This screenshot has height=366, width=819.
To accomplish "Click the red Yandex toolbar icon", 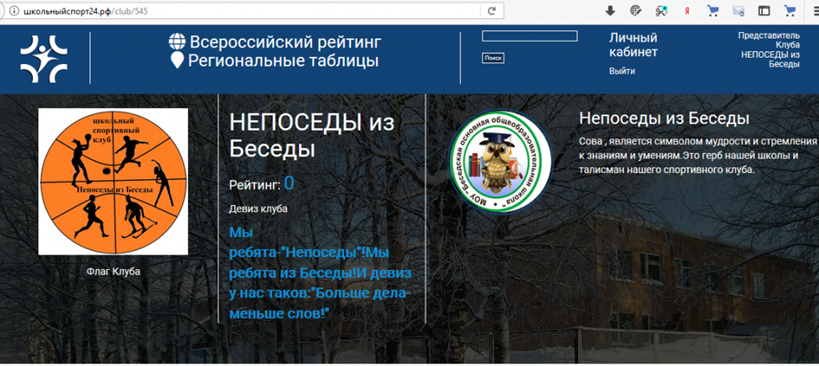I will pos(687,10).
